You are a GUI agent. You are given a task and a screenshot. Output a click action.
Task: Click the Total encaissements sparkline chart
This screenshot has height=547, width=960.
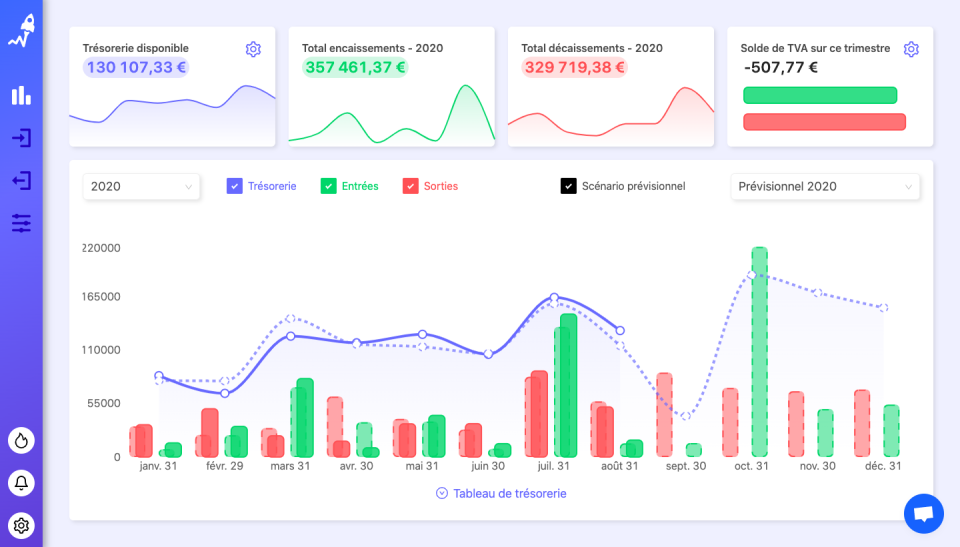[x=391, y=115]
